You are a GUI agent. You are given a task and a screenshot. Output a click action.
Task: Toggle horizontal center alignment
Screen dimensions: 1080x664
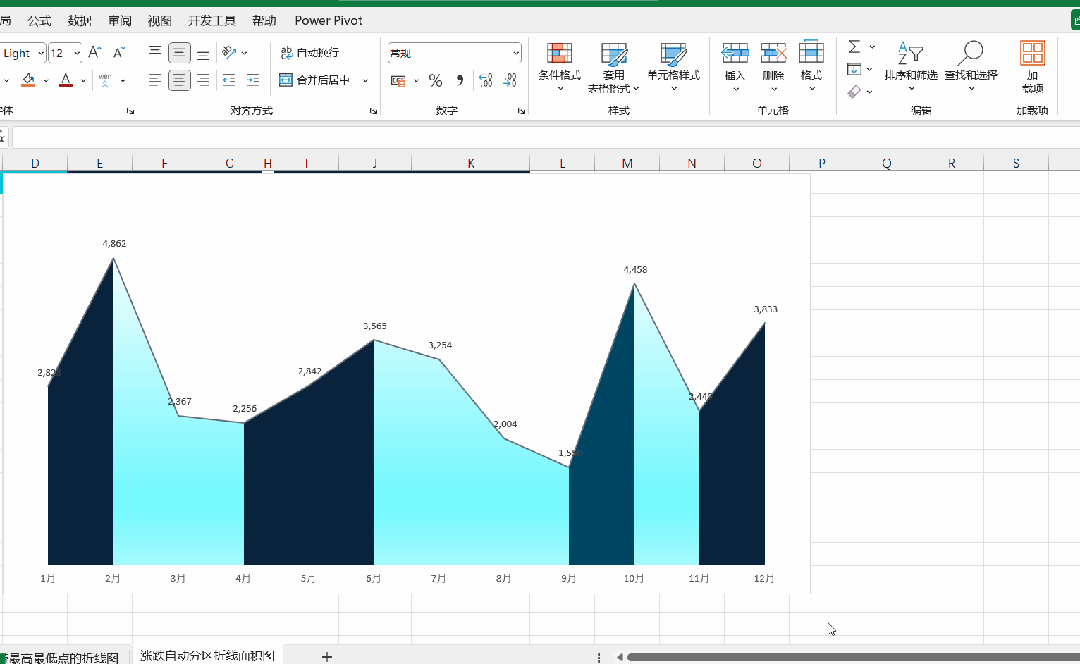(x=179, y=81)
